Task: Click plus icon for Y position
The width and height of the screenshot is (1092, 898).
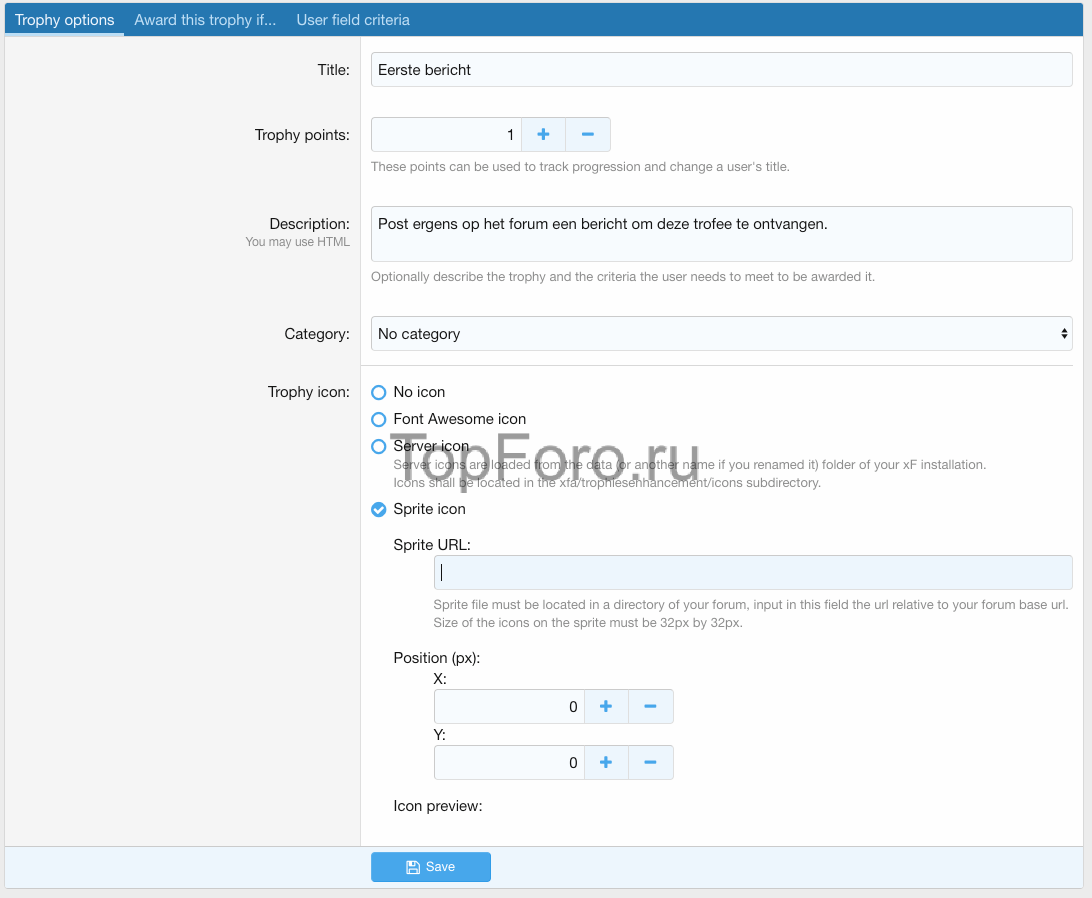Action: pos(606,763)
